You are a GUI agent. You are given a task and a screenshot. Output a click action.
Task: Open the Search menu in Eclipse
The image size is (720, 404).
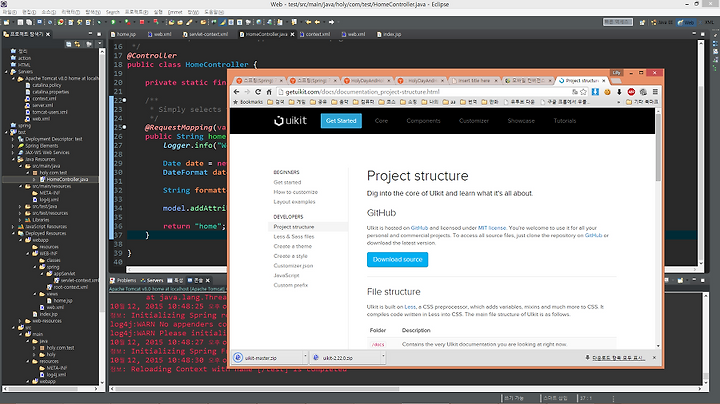(x=112, y=12)
